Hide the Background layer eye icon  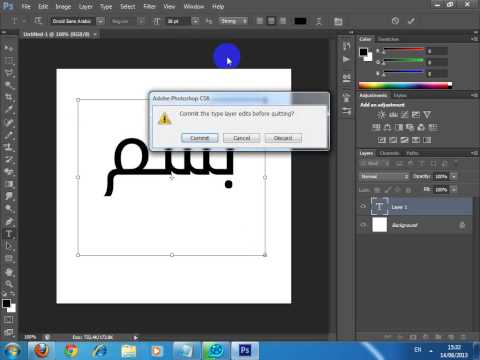(363, 225)
